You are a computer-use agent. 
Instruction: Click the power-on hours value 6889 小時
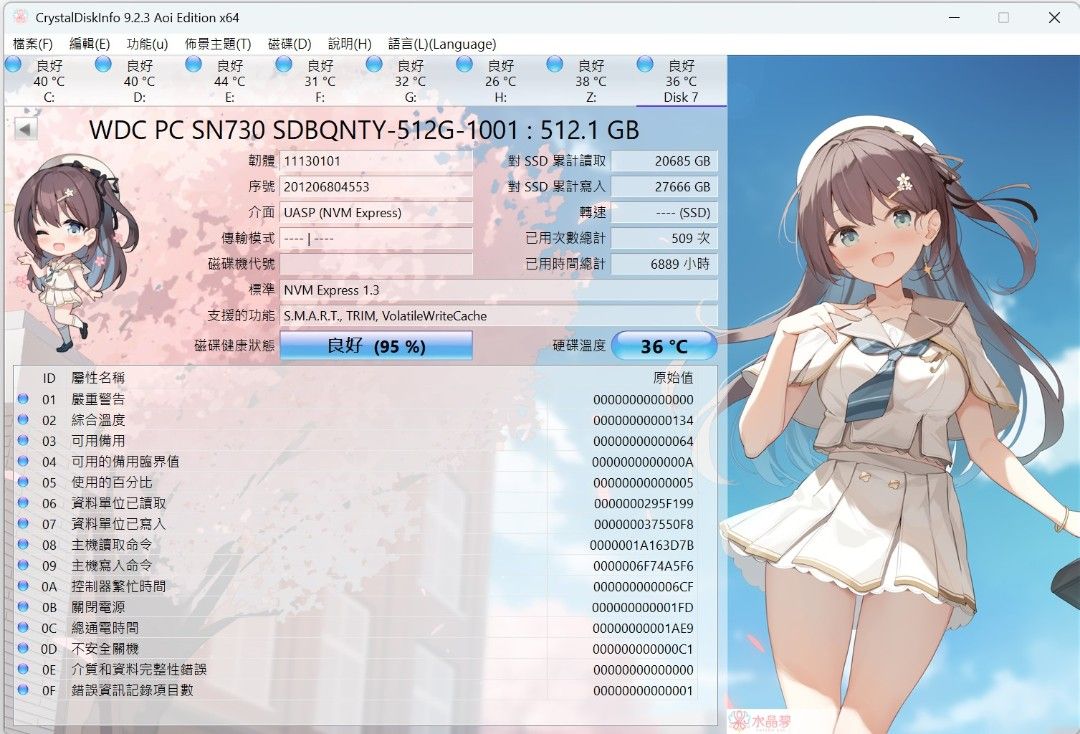(664, 264)
